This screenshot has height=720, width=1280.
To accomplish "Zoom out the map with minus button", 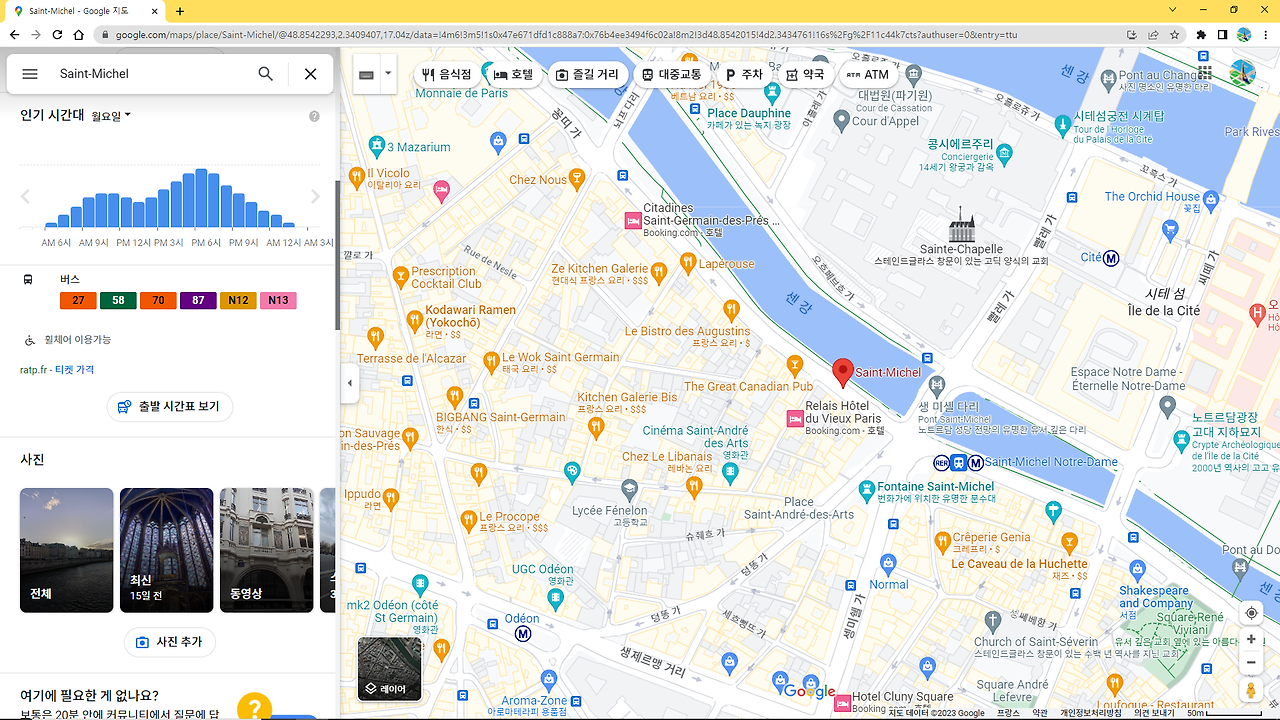I will tap(1251, 662).
